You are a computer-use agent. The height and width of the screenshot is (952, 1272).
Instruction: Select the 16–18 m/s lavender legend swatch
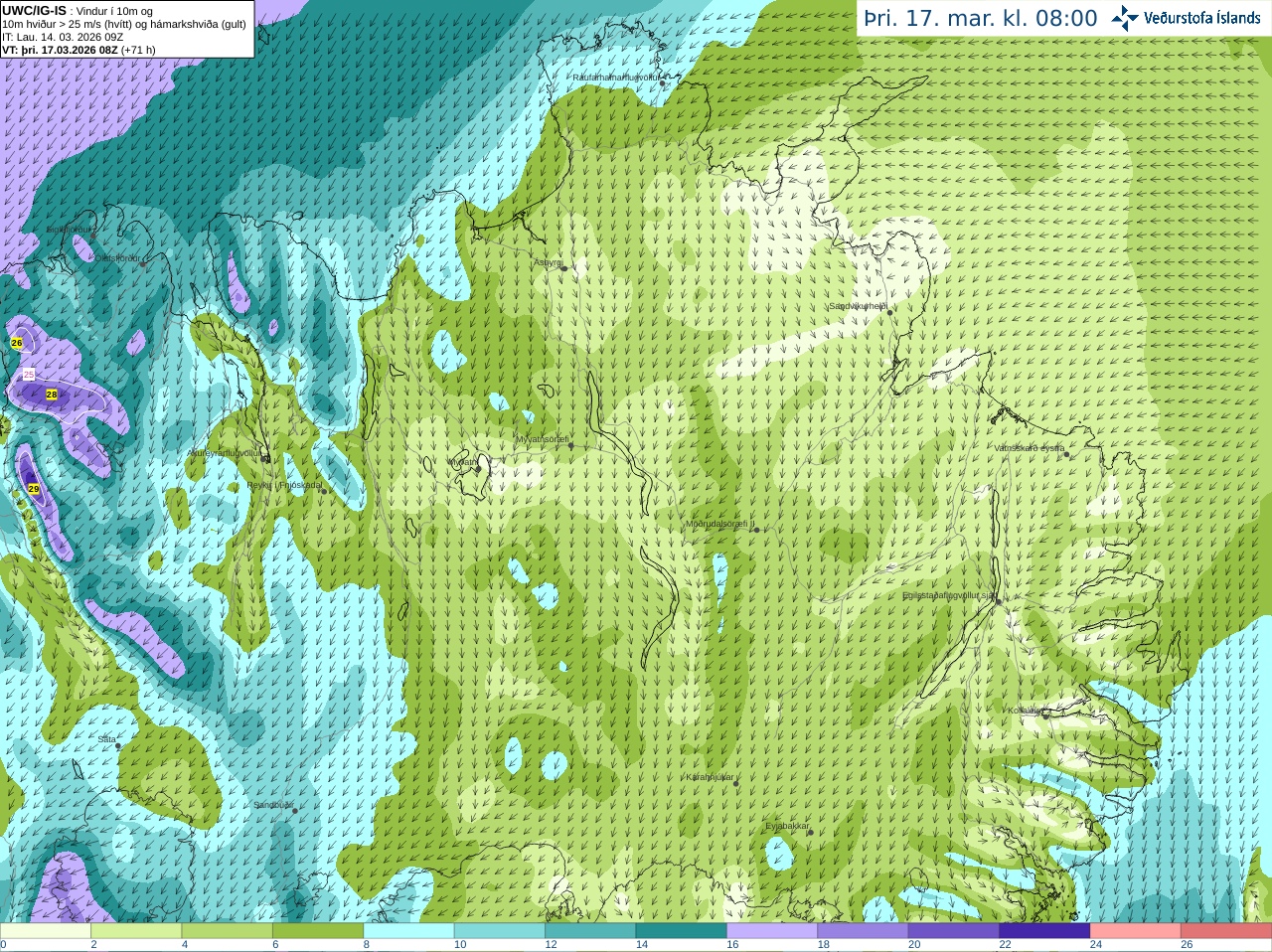(x=773, y=931)
